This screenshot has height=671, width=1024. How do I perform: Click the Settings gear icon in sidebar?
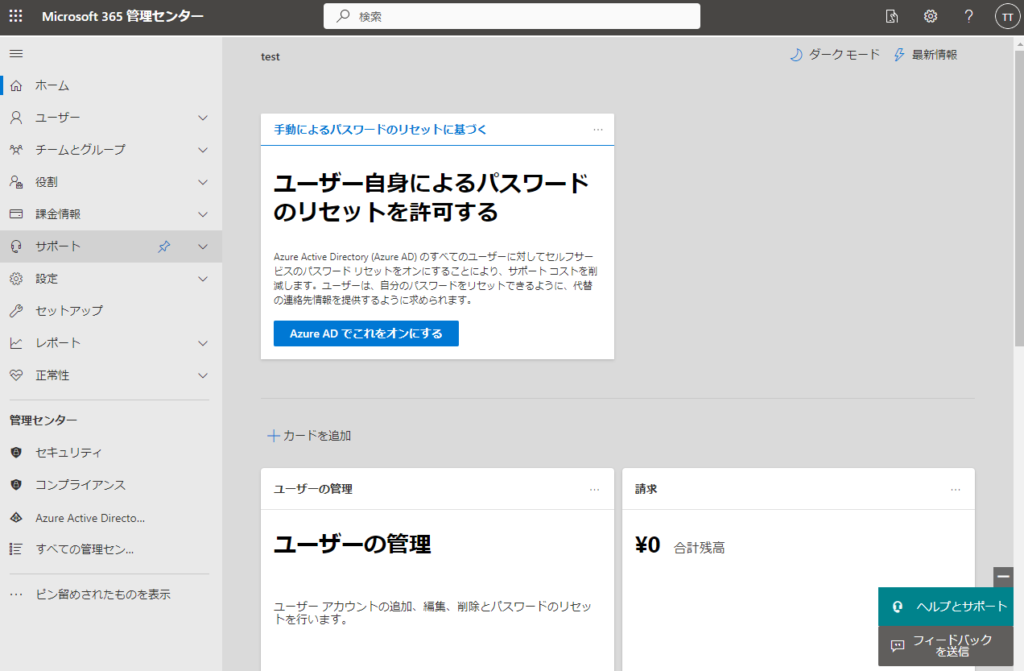point(16,278)
